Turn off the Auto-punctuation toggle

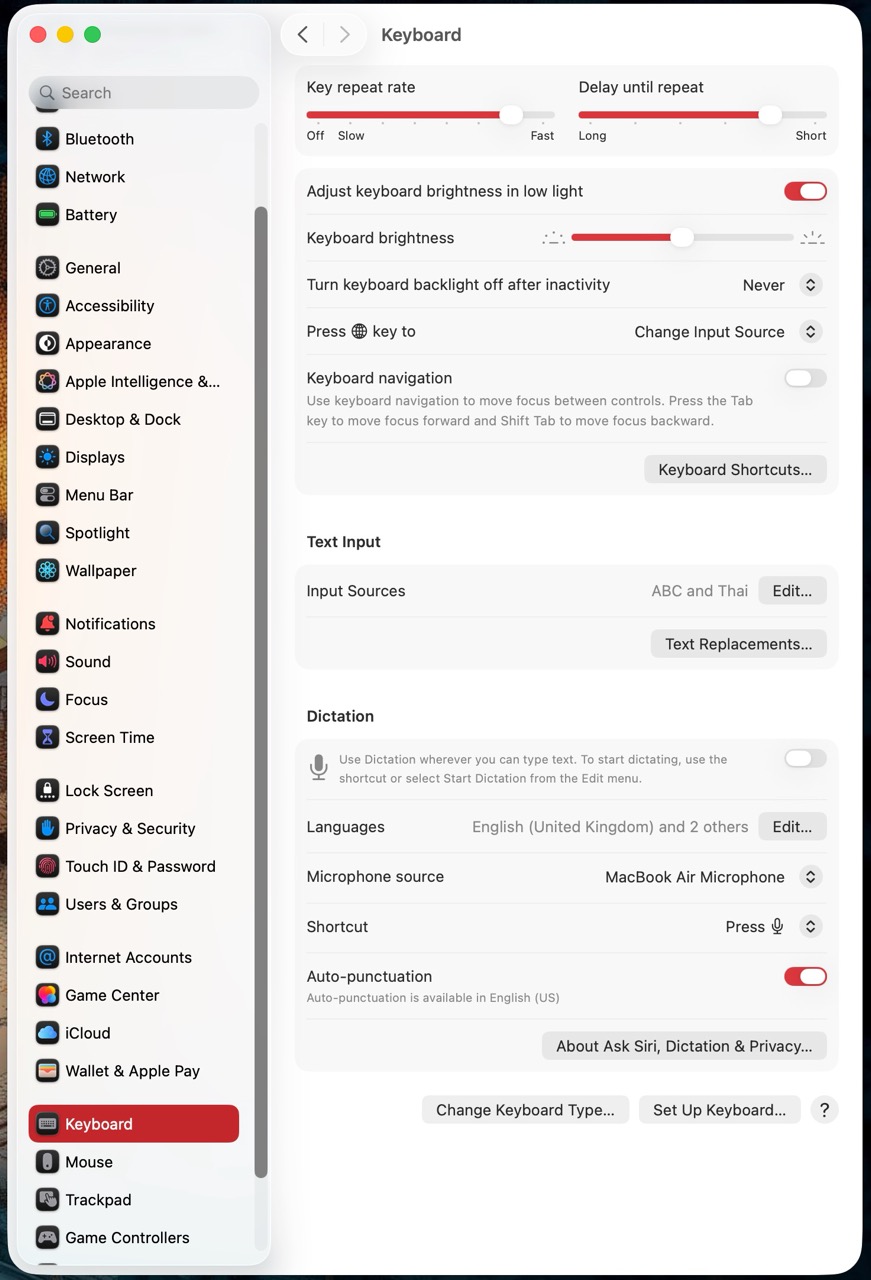pos(805,976)
